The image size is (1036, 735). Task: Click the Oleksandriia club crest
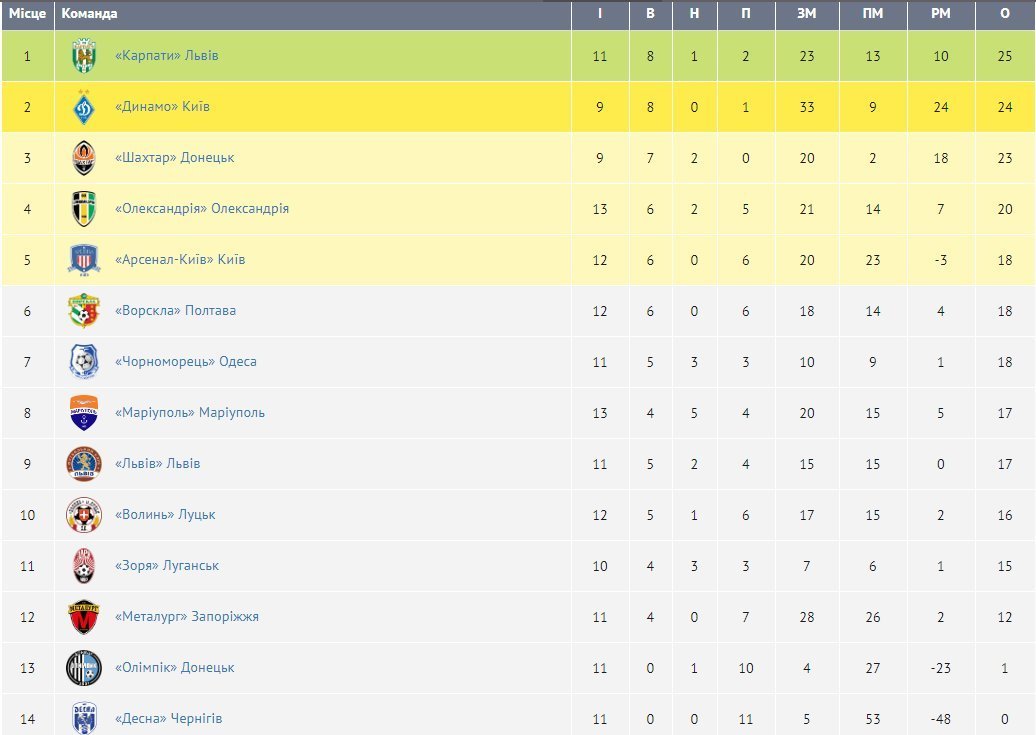84,209
